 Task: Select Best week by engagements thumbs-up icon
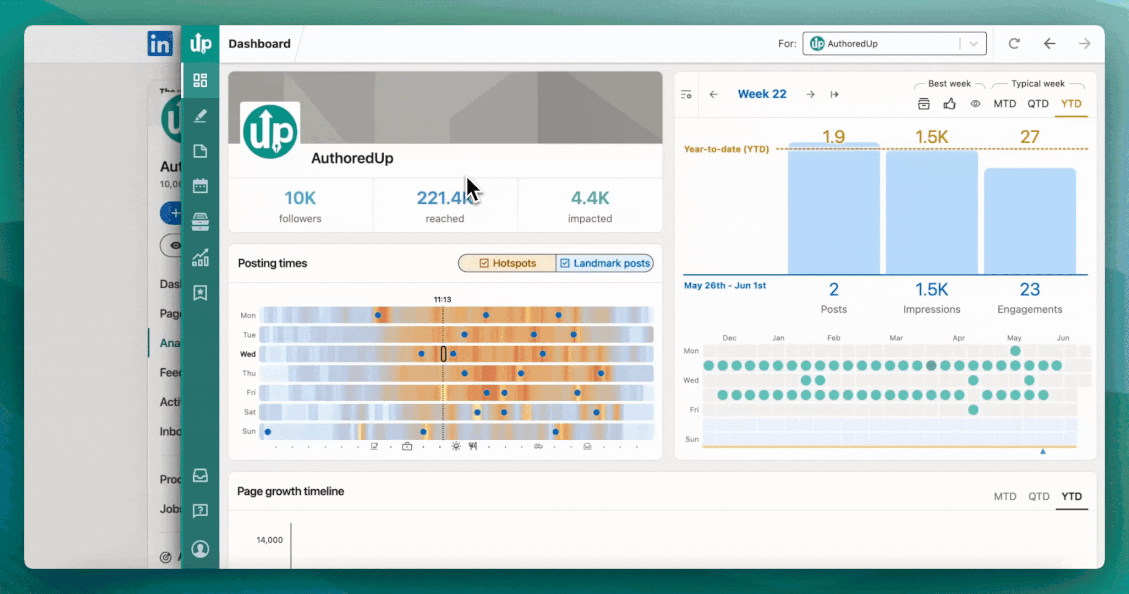pos(950,104)
